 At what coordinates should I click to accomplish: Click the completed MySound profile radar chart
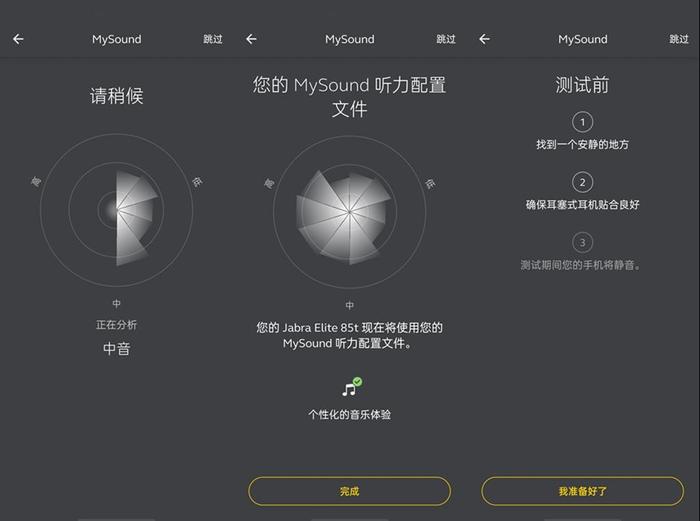click(350, 212)
